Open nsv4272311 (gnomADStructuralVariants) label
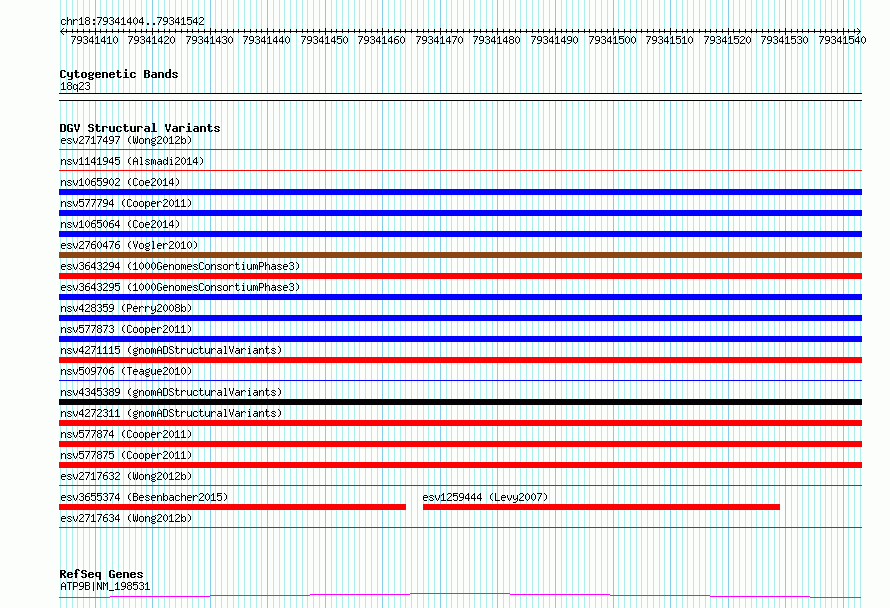890x608 pixels. click(171, 413)
